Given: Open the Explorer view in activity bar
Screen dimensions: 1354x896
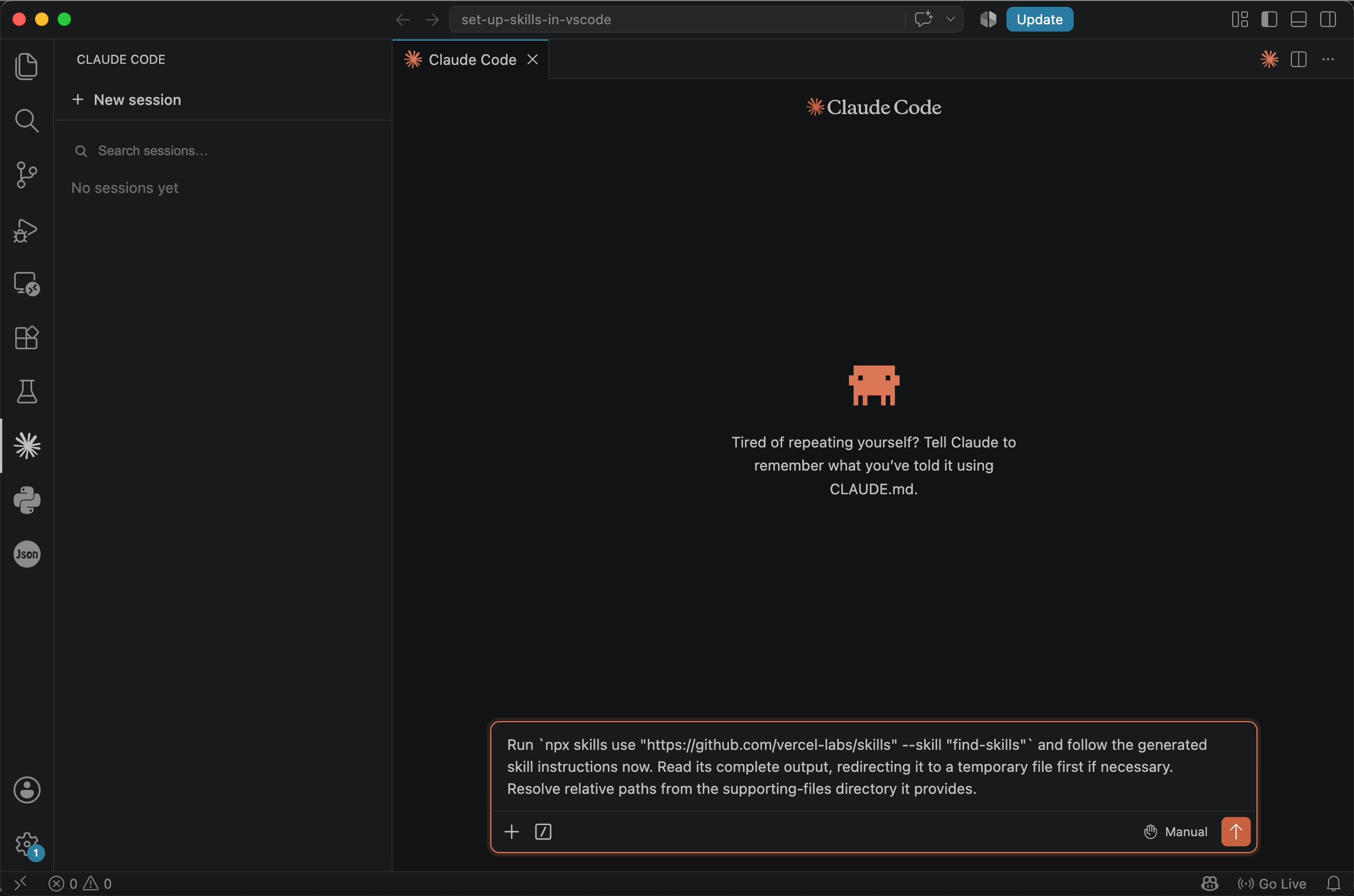Looking at the screenshot, I should coord(27,66).
